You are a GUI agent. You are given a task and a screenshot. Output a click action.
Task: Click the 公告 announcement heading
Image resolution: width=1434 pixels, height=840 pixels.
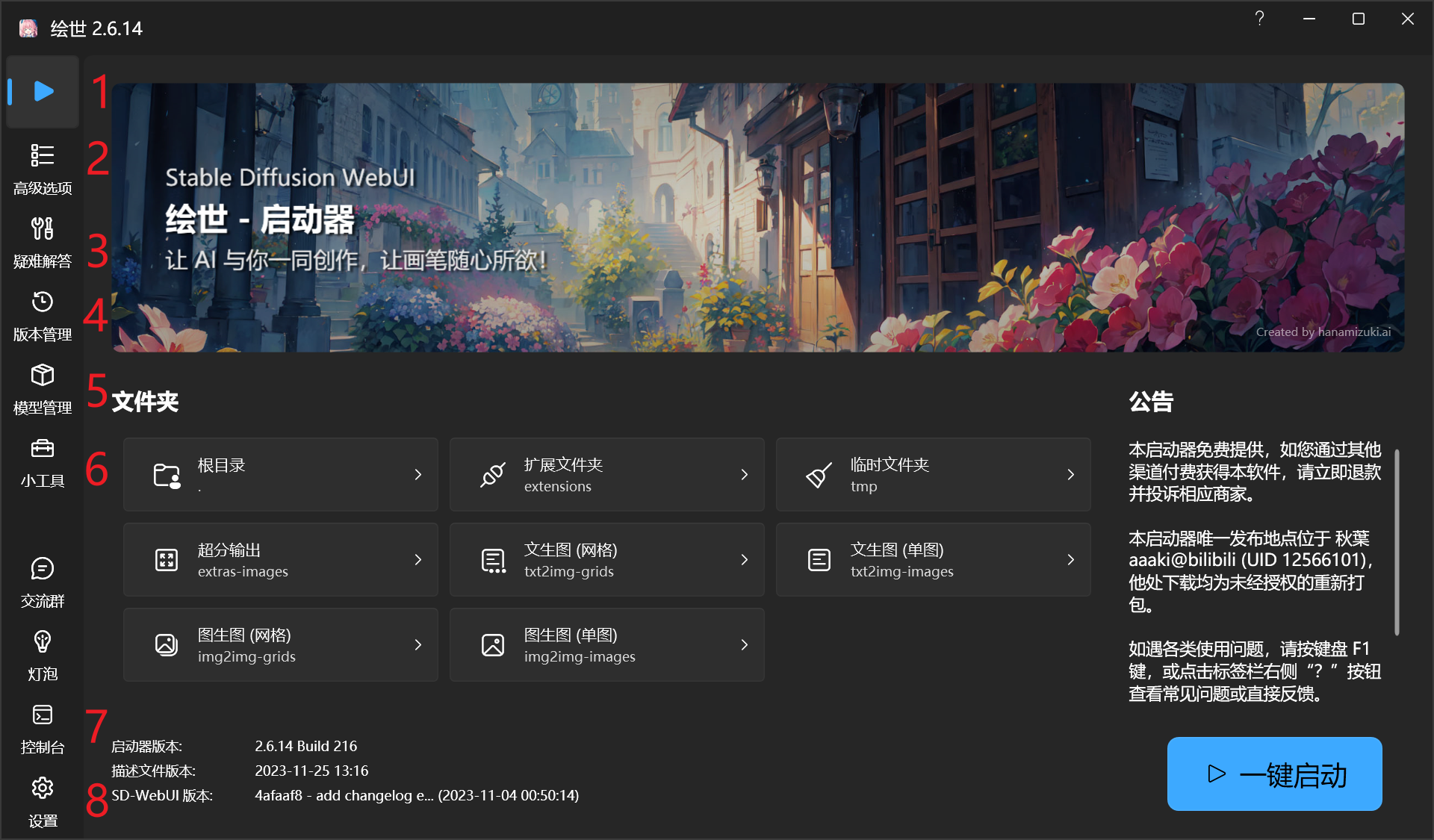click(x=1151, y=402)
